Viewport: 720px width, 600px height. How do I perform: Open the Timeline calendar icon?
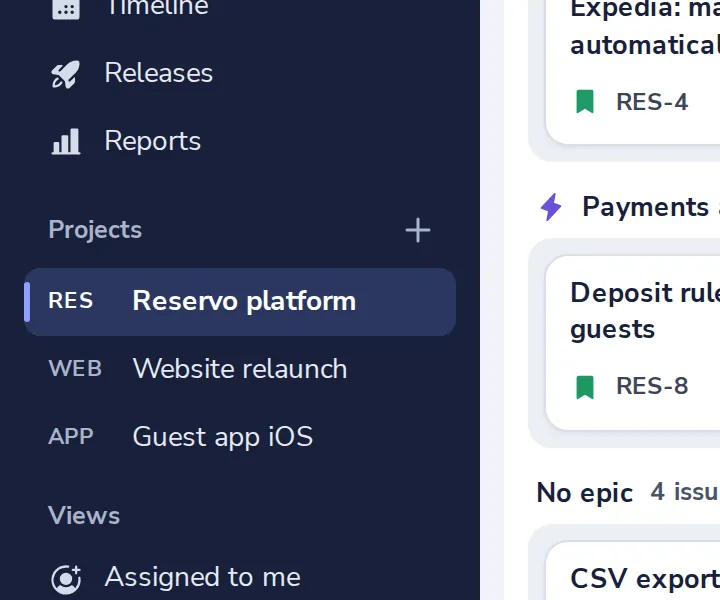[x=66, y=8]
